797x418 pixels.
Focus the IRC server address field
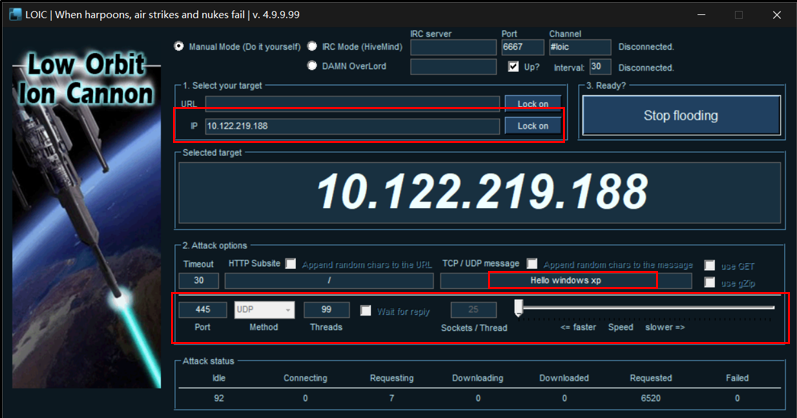[453, 47]
